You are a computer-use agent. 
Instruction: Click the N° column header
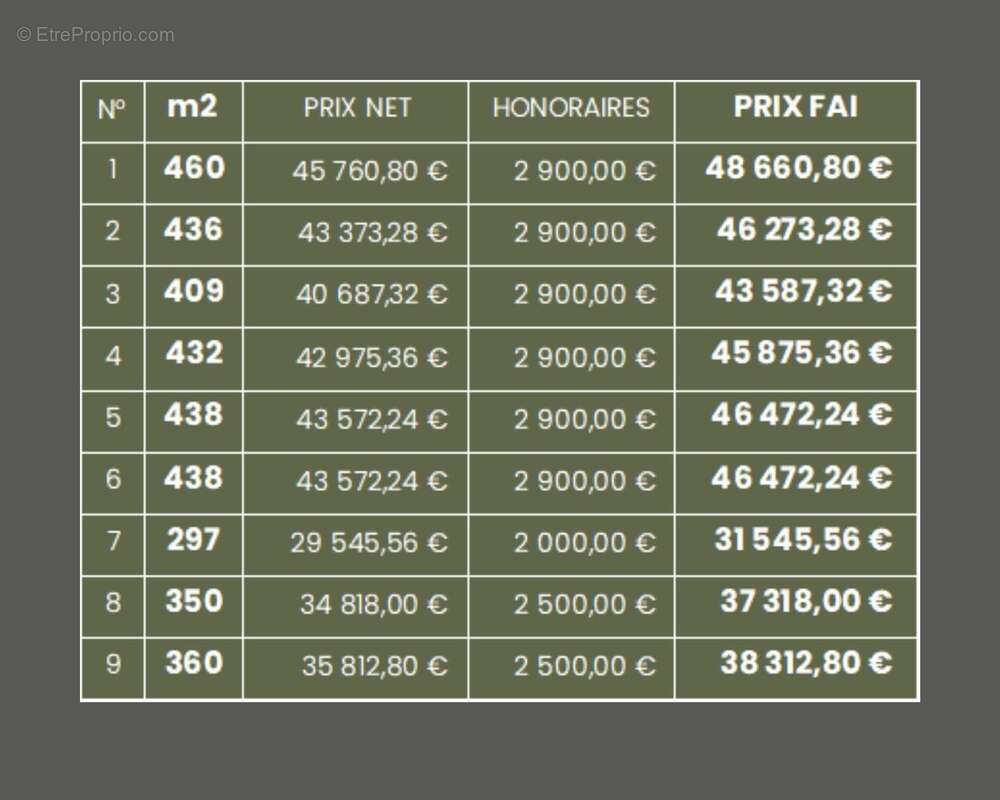point(112,109)
